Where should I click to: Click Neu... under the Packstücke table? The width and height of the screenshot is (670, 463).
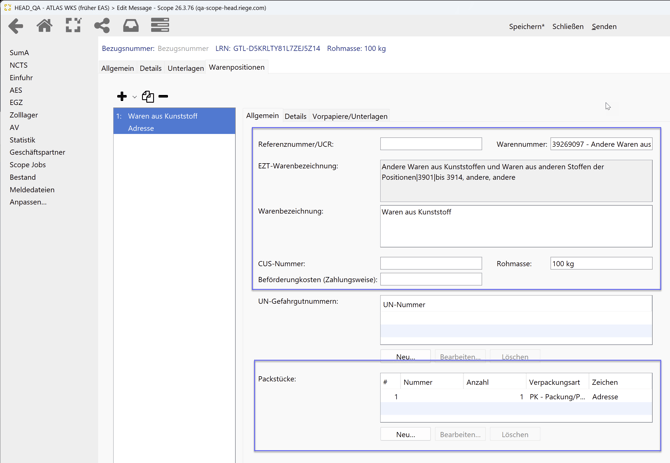[x=405, y=435]
